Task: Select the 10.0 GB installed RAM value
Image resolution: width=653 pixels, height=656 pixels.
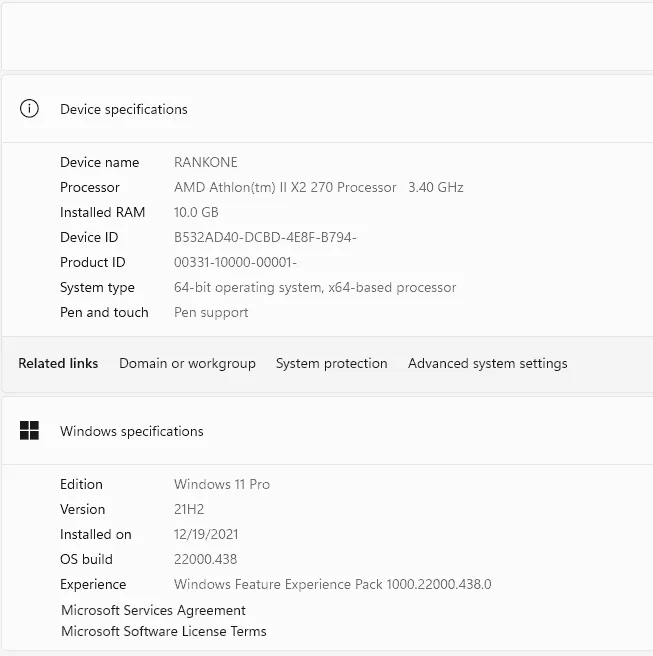Action: coord(196,212)
